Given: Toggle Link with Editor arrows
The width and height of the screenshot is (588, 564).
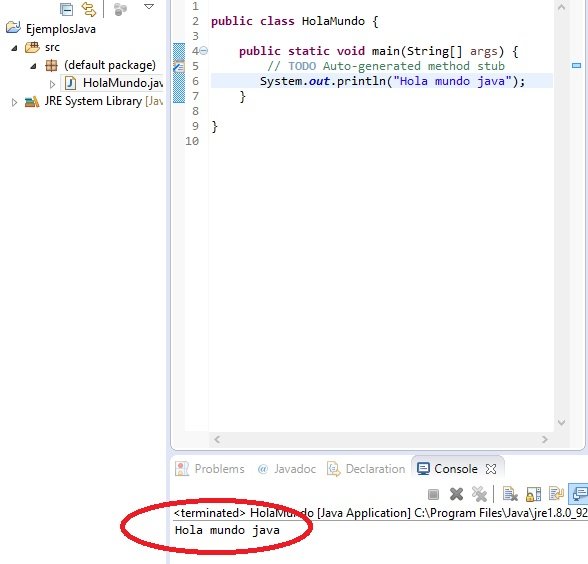Looking at the screenshot, I should 89,9.
